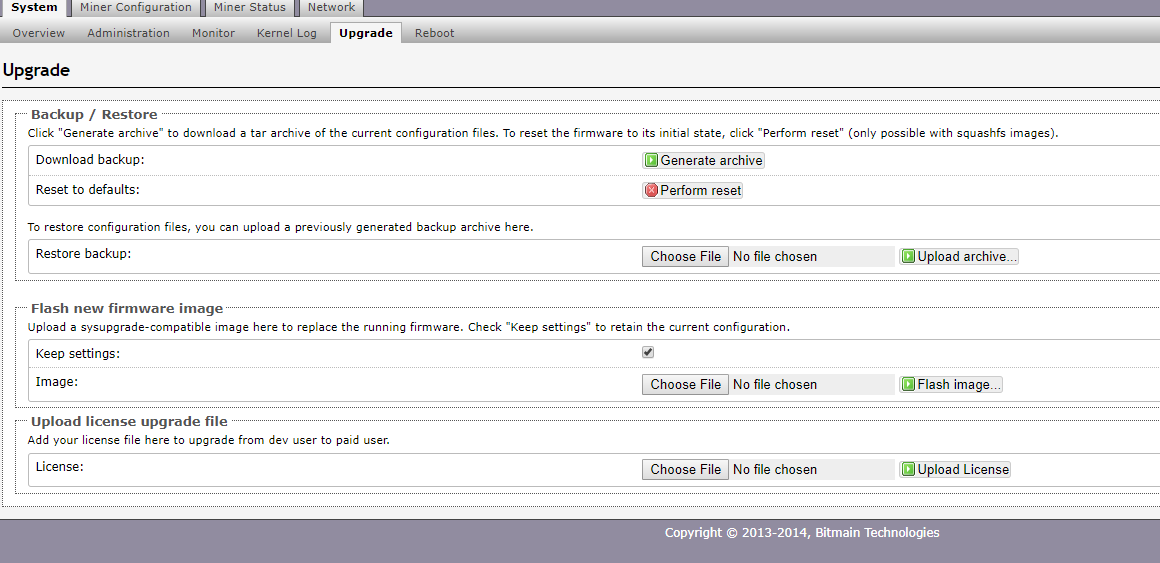Click the Upload archive button

click(959, 257)
